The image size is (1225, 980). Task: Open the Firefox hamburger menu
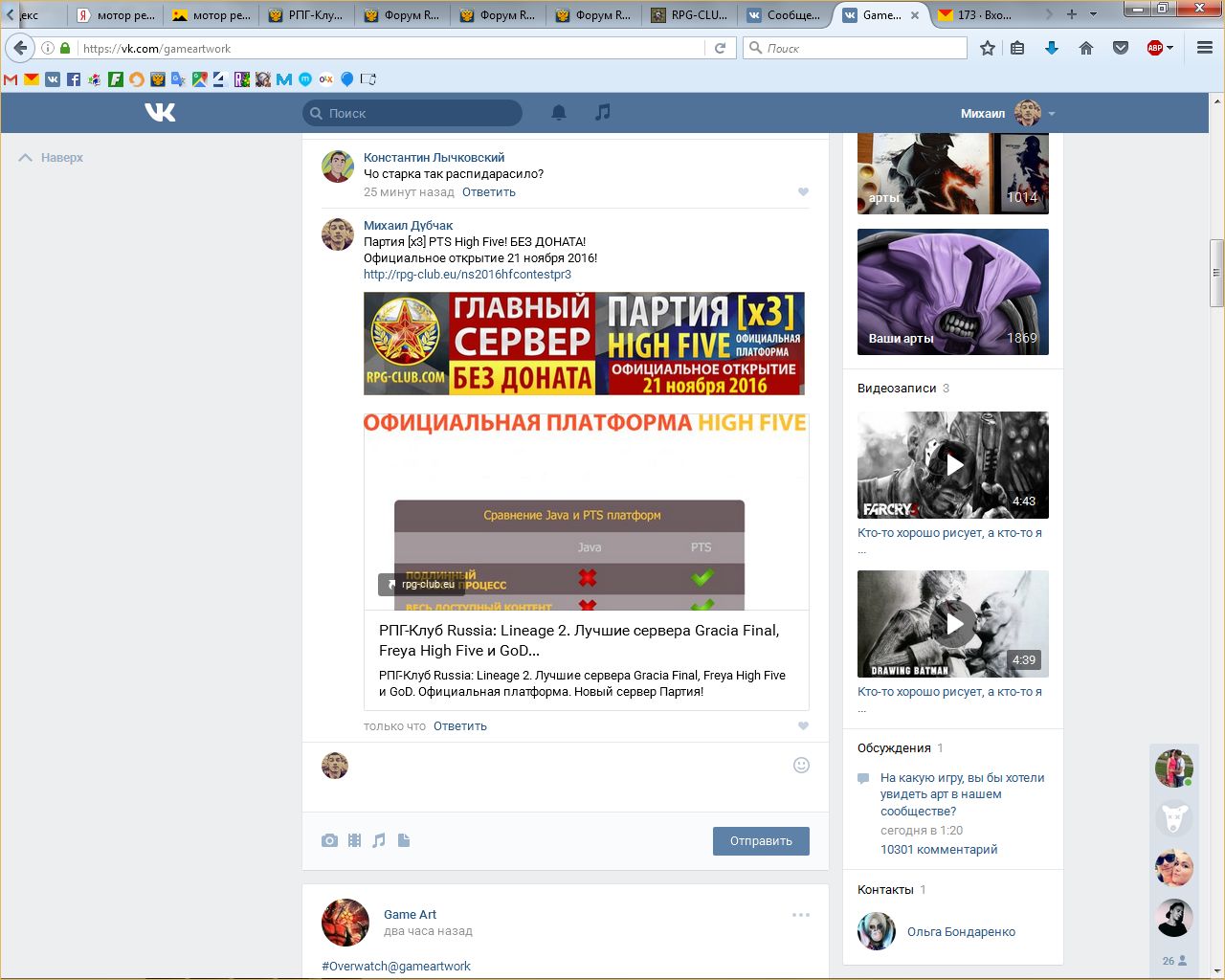1205,48
